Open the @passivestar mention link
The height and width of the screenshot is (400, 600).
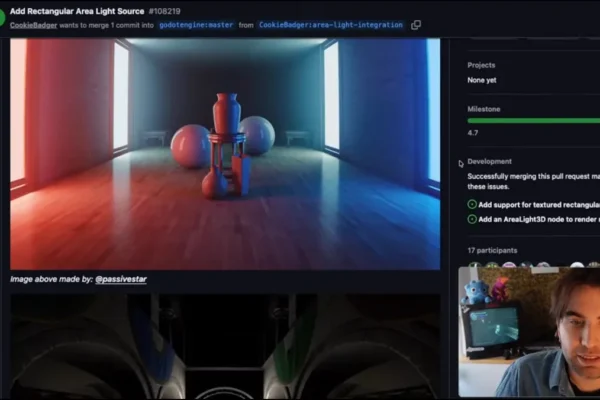pyautogui.click(x=121, y=279)
